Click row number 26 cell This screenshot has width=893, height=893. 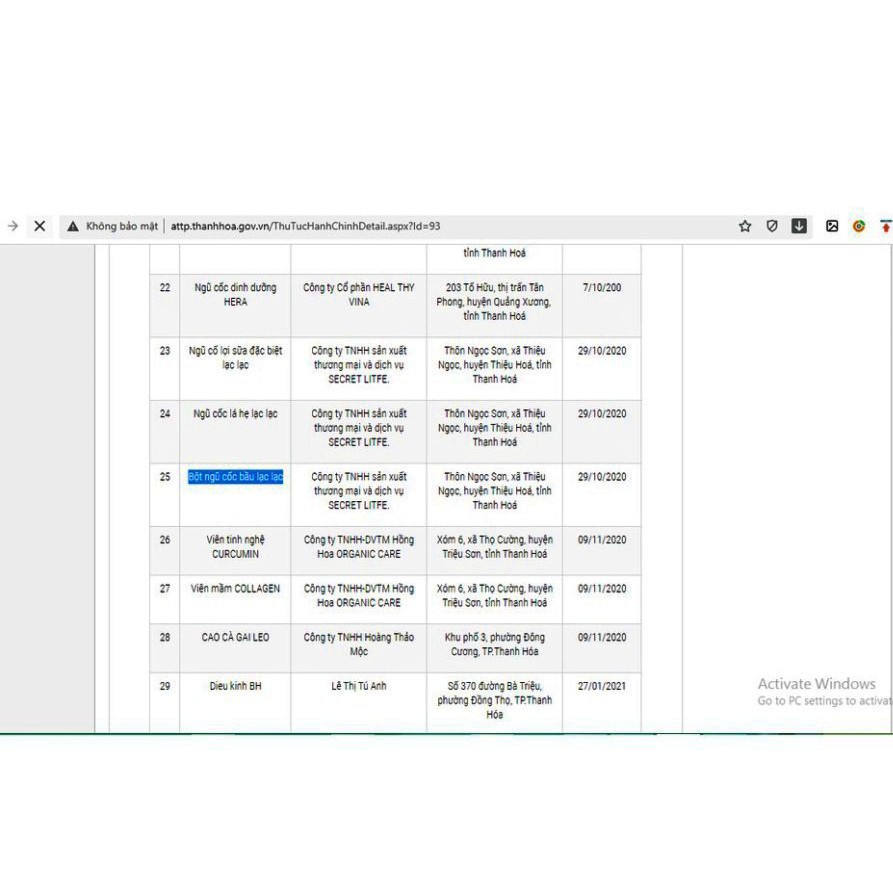click(x=165, y=540)
